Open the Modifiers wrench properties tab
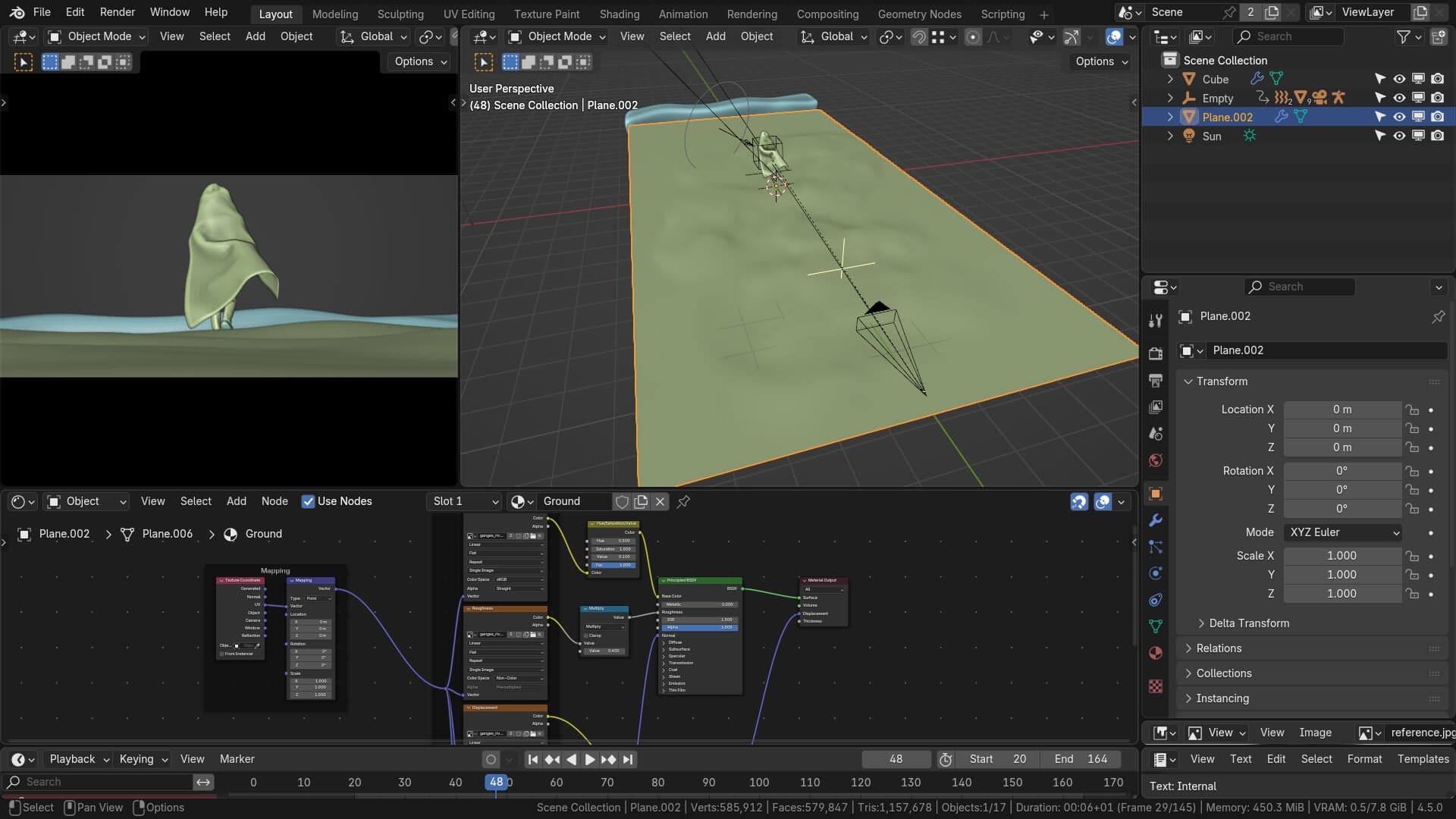The width and height of the screenshot is (1456, 819). click(1155, 520)
